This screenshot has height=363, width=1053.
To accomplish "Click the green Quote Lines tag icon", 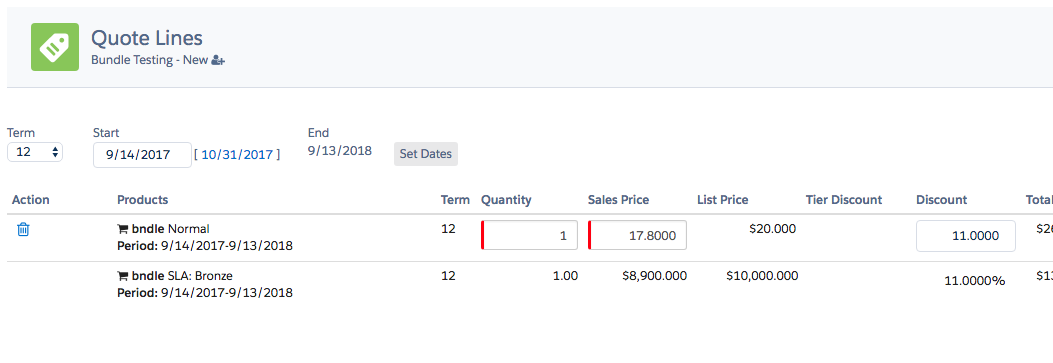I will tap(55, 46).
